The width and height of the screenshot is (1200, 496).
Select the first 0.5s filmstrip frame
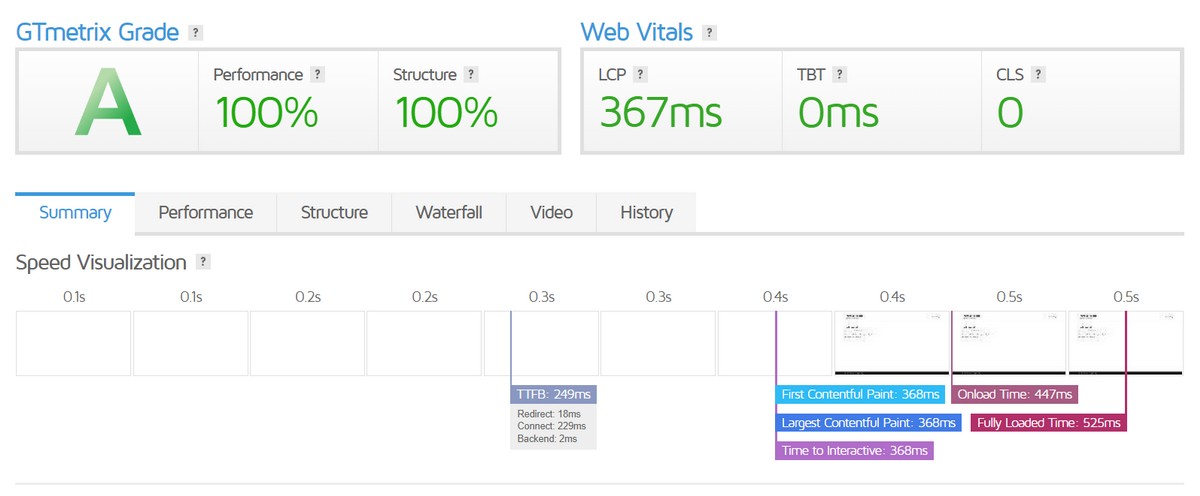tap(1008, 343)
